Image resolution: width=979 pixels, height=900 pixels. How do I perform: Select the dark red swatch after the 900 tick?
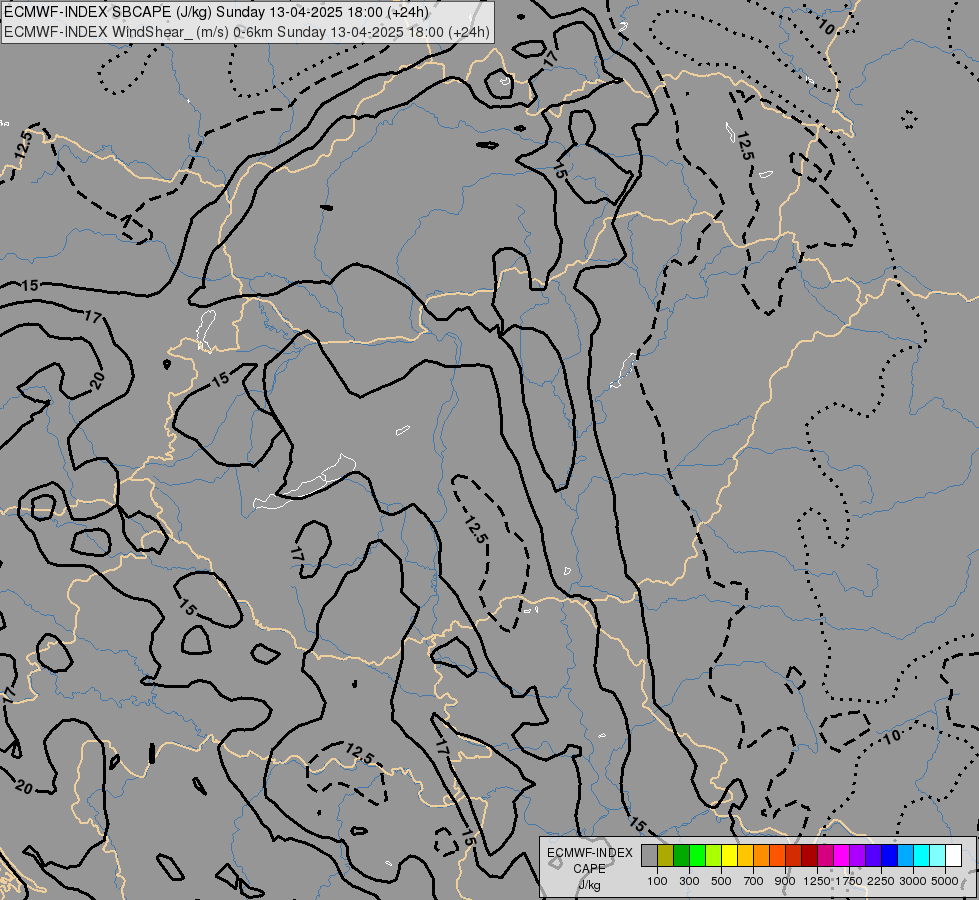809,855
